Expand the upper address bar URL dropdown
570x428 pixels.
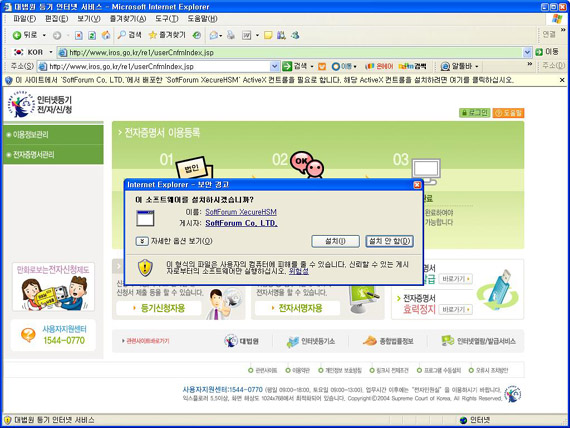(527, 52)
